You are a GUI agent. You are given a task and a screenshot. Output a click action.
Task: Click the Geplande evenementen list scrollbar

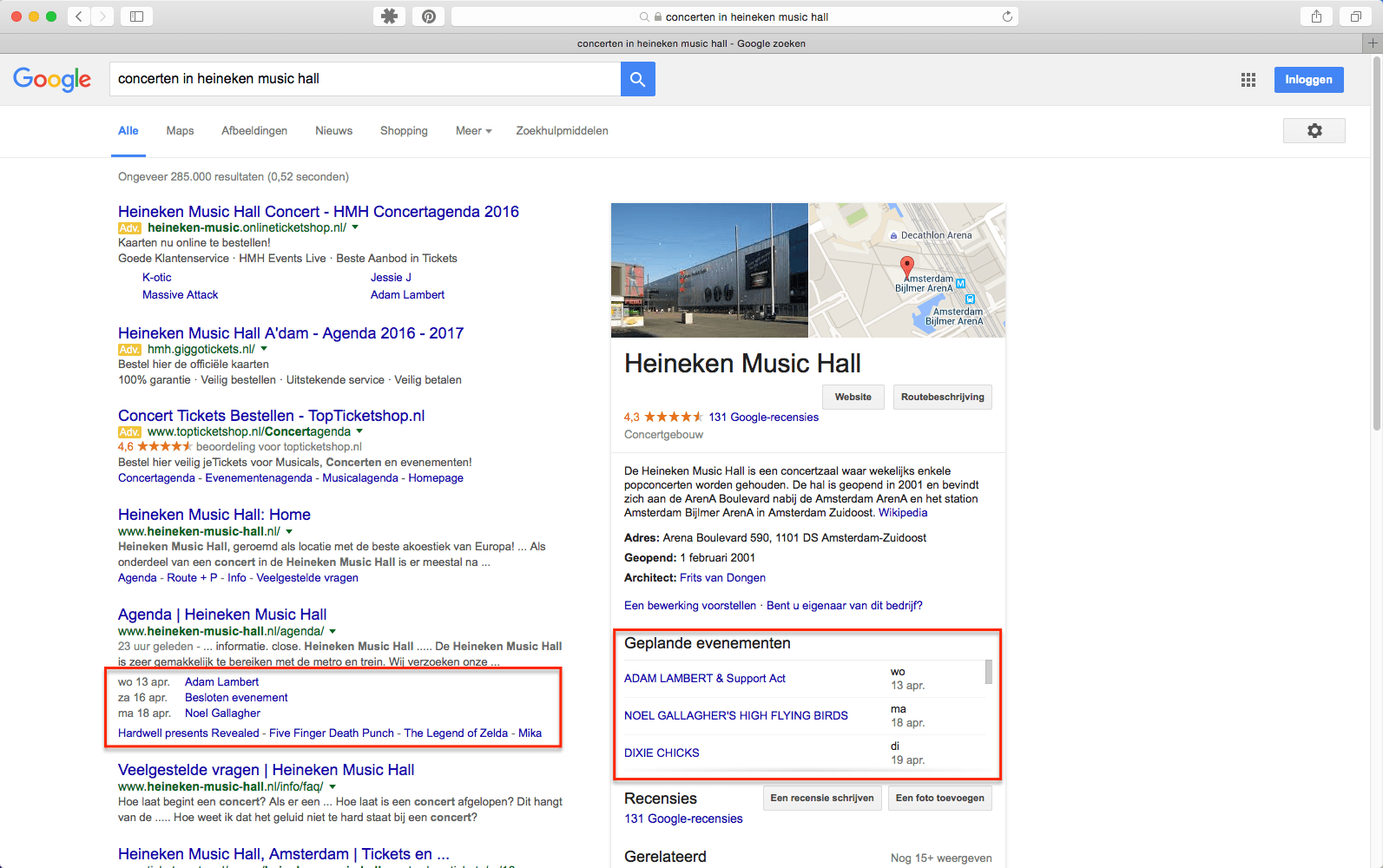pyautogui.click(x=988, y=673)
